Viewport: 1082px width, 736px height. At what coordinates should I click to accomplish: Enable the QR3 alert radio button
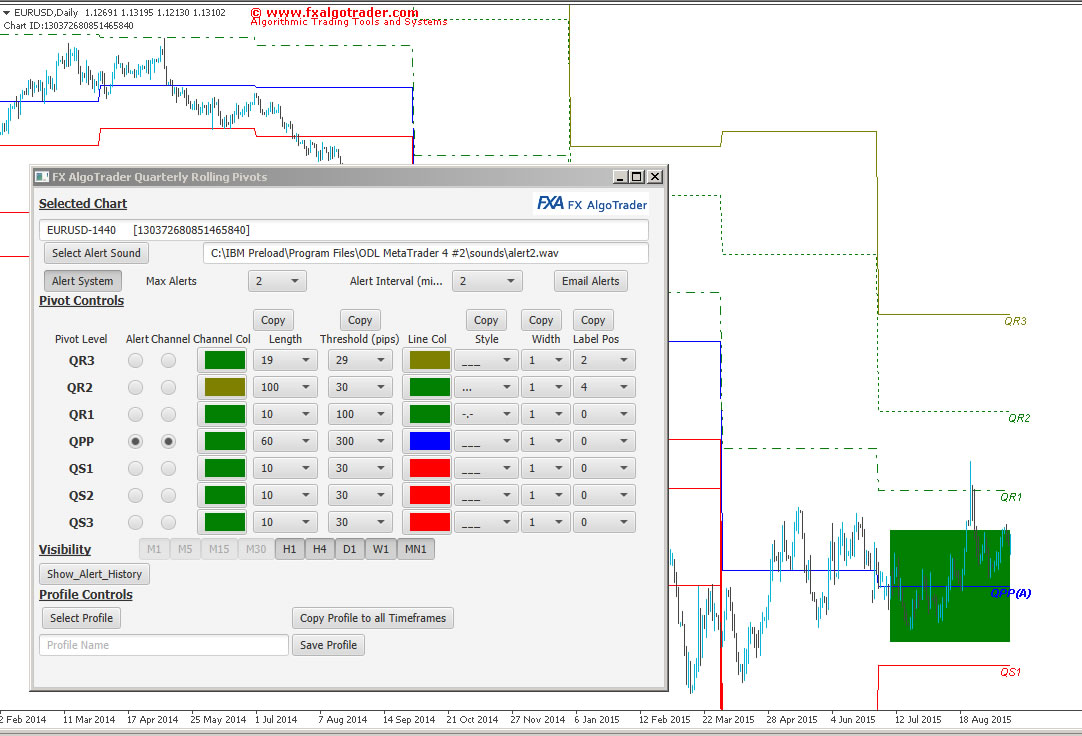tap(135, 360)
